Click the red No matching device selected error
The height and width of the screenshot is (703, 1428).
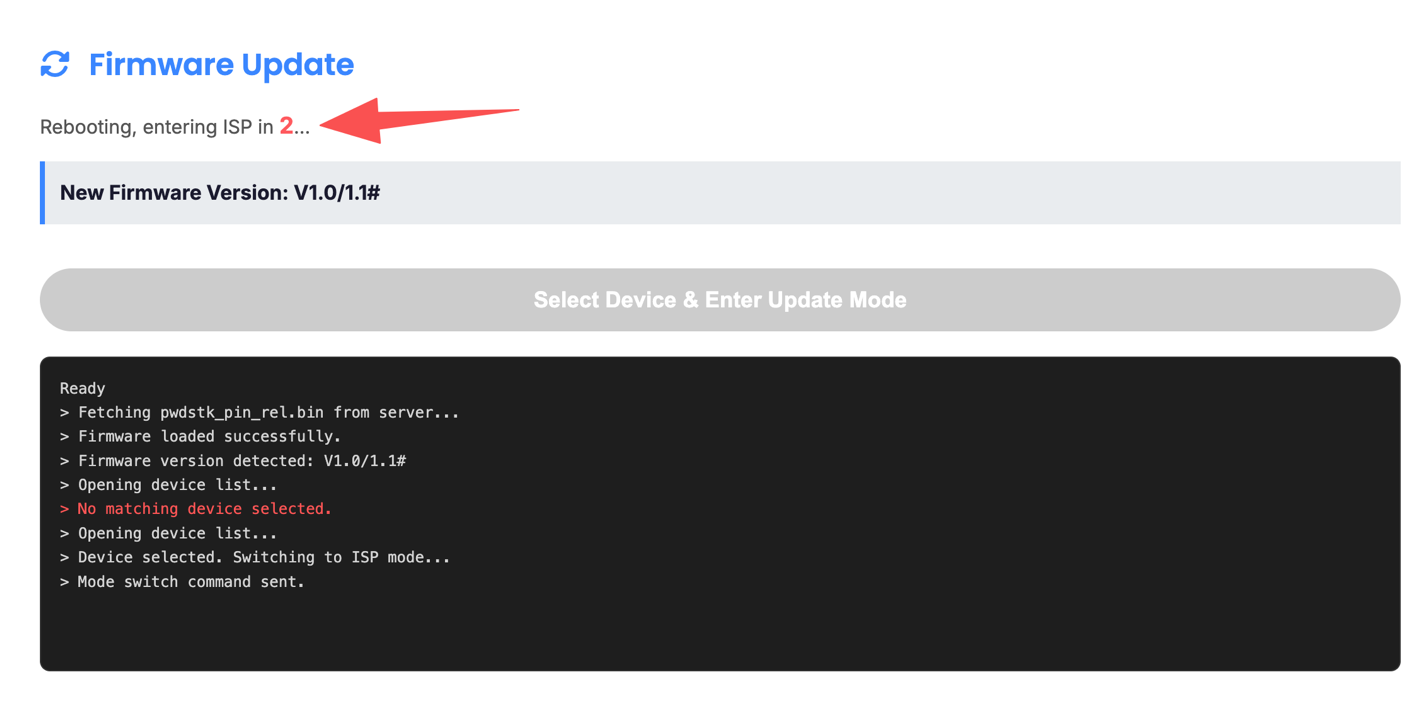point(195,509)
